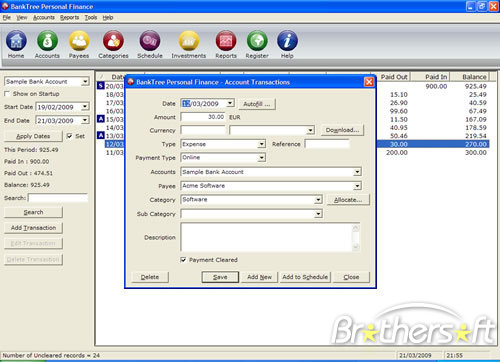Image resolution: width=500 pixels, height=362 pixels.
Task: Open the Accounts toolbar icon
Action: (47, 44)
